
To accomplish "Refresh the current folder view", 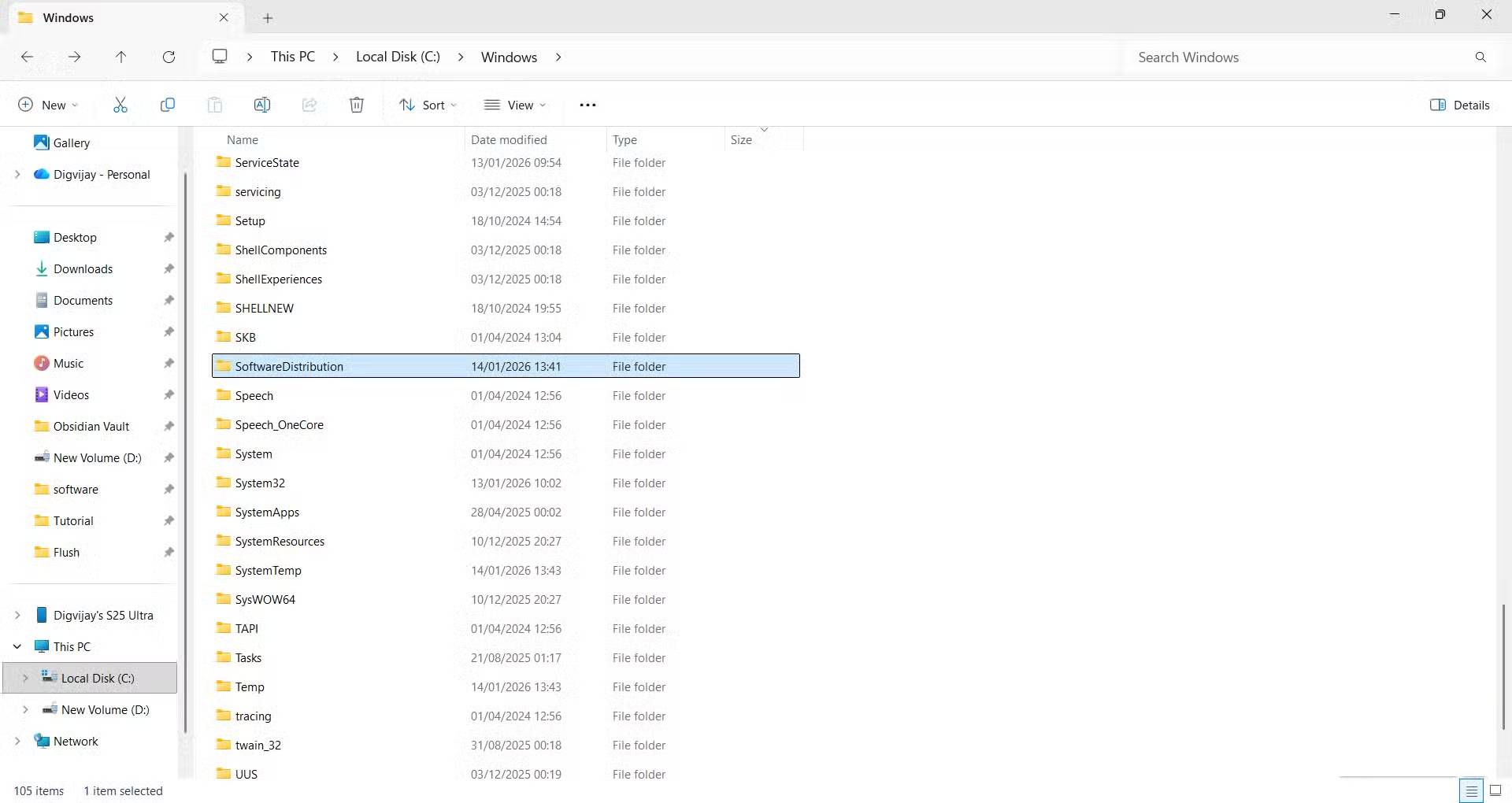I will 169,57.
